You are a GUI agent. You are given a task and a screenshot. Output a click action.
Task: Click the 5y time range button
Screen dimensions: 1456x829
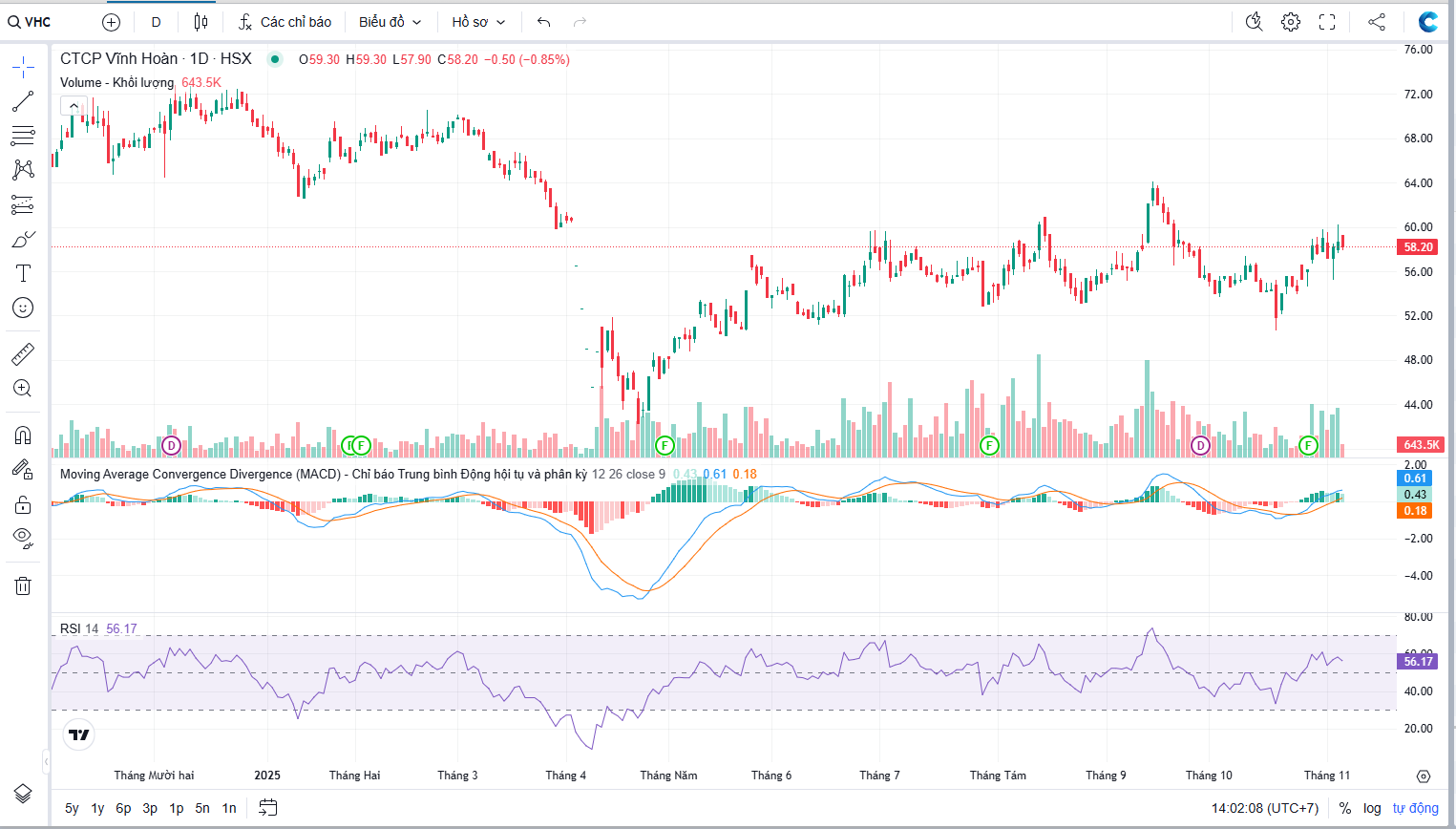point(72,808)
